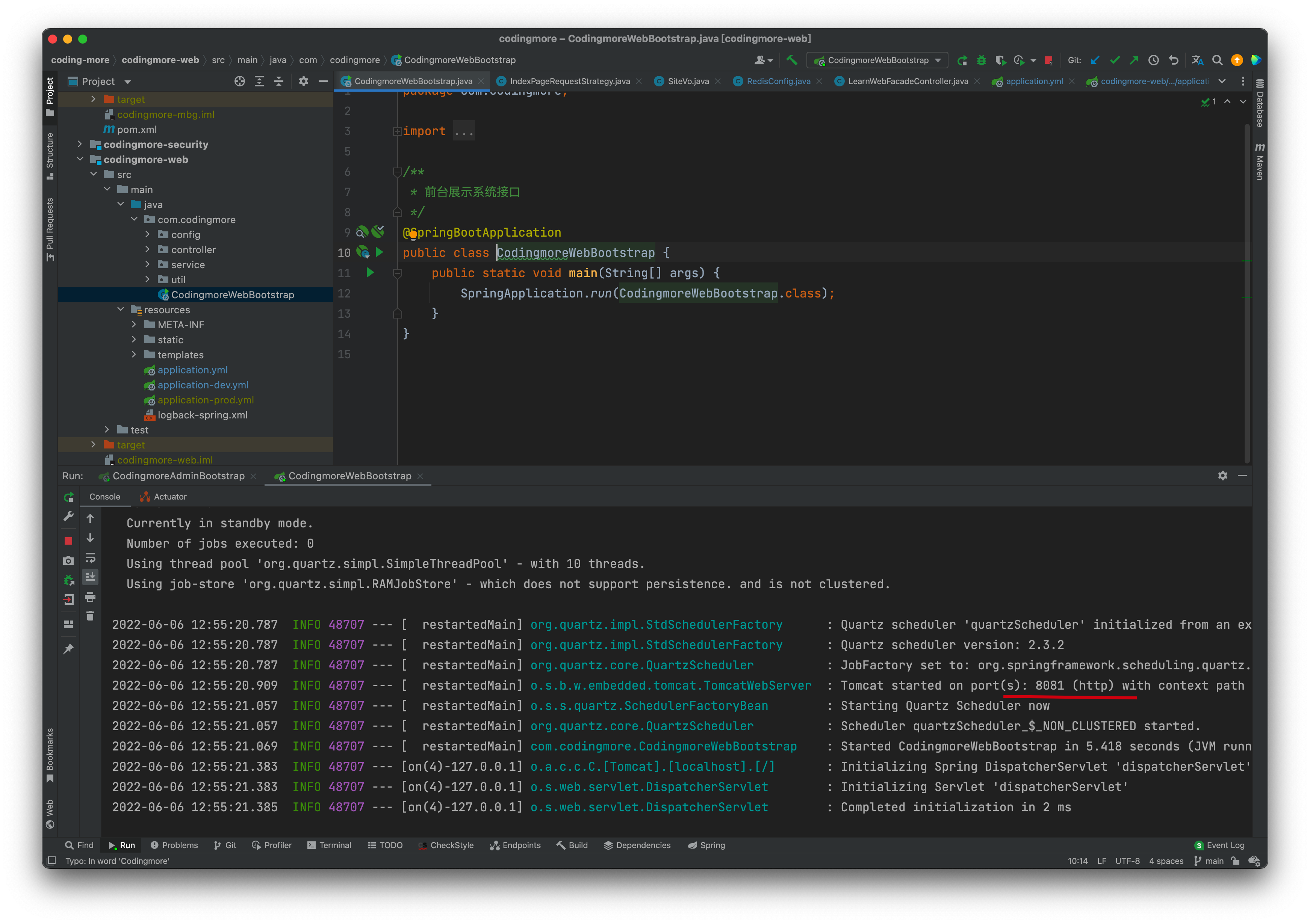Rerun application using console rerun icon
1310x924 pixels.
tap(68, 497)
